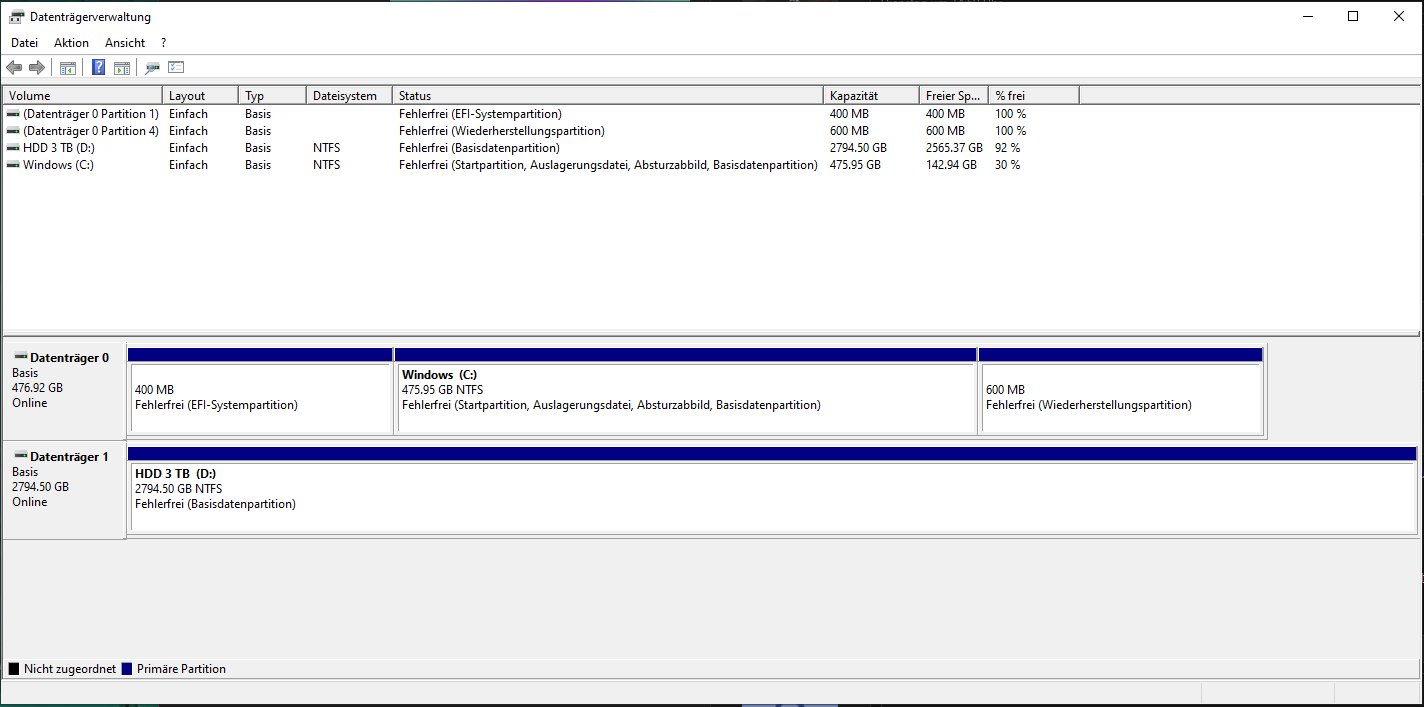The width and height of the screenshot is (1424, 707).
Task: Click the Primäre Partition legend swatch
Action: point(128,668)
